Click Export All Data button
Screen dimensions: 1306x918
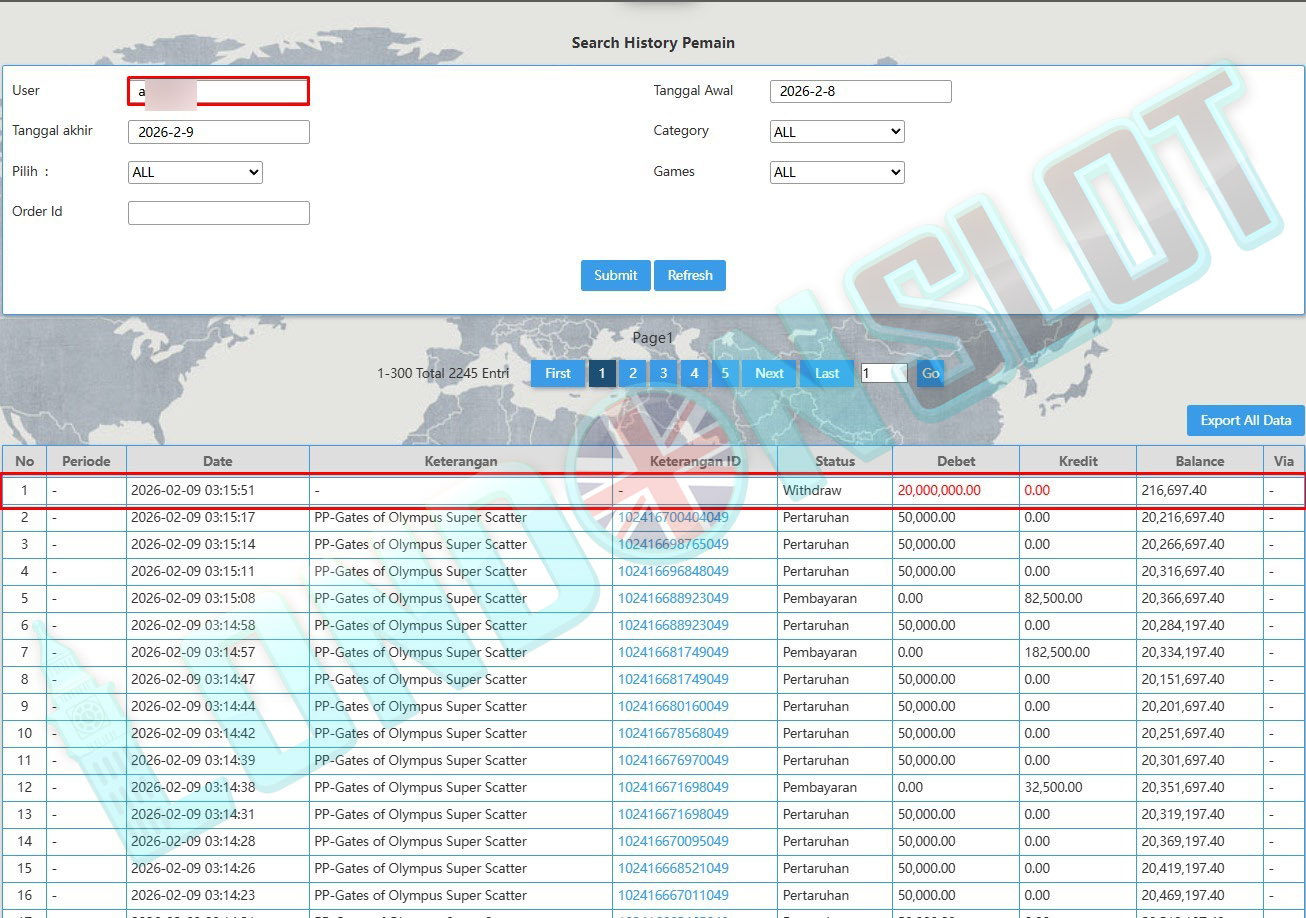tap(1245, 420)
